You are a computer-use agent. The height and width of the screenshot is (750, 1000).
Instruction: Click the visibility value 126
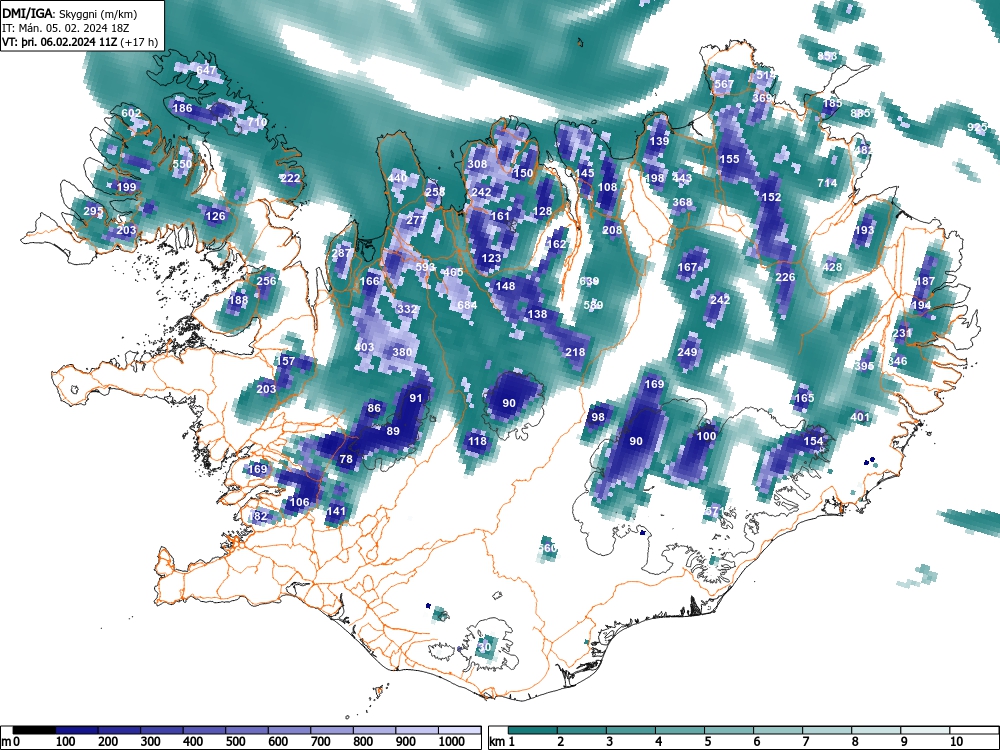tap(216, 216)
